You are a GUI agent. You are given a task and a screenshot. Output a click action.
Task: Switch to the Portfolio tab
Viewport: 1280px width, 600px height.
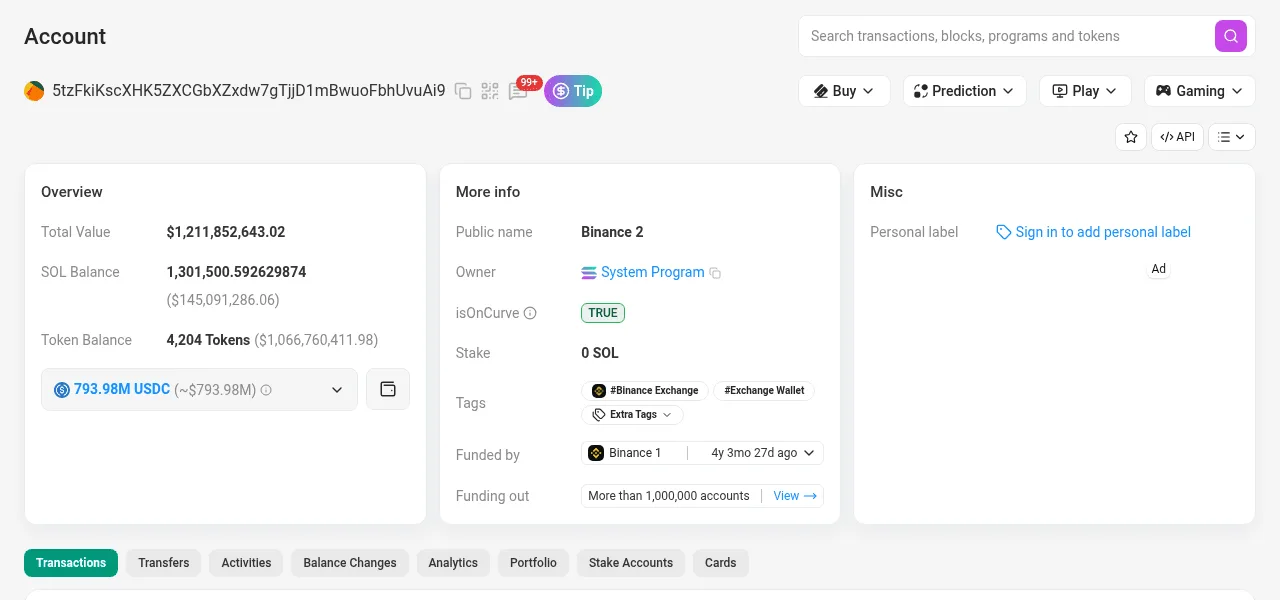pyautogui.click(x=533, y=563)
